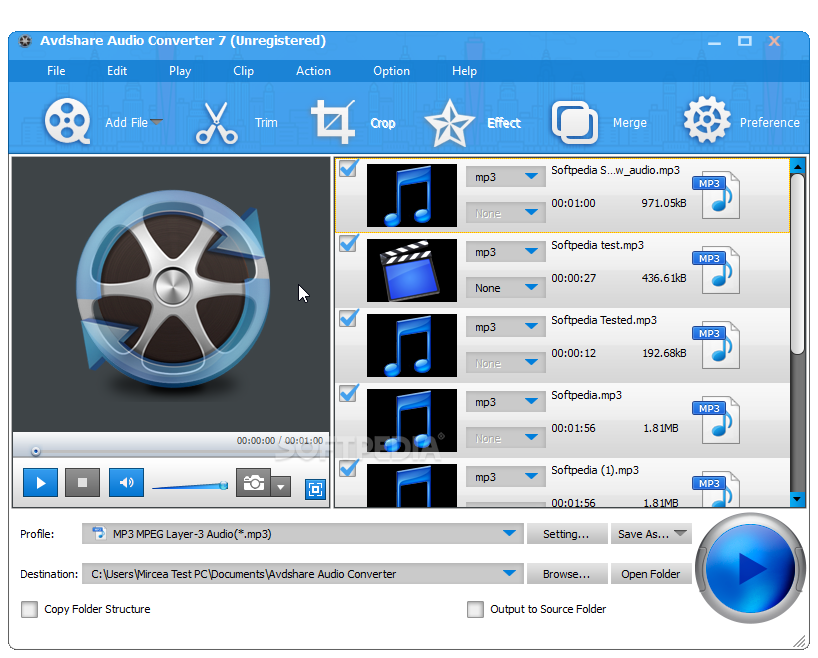The height and width of the screenshot is (658, 818).
Task: Open mp3 format dropdown for Softpedia S...w_audio.mp3
Action: point(506,177)
